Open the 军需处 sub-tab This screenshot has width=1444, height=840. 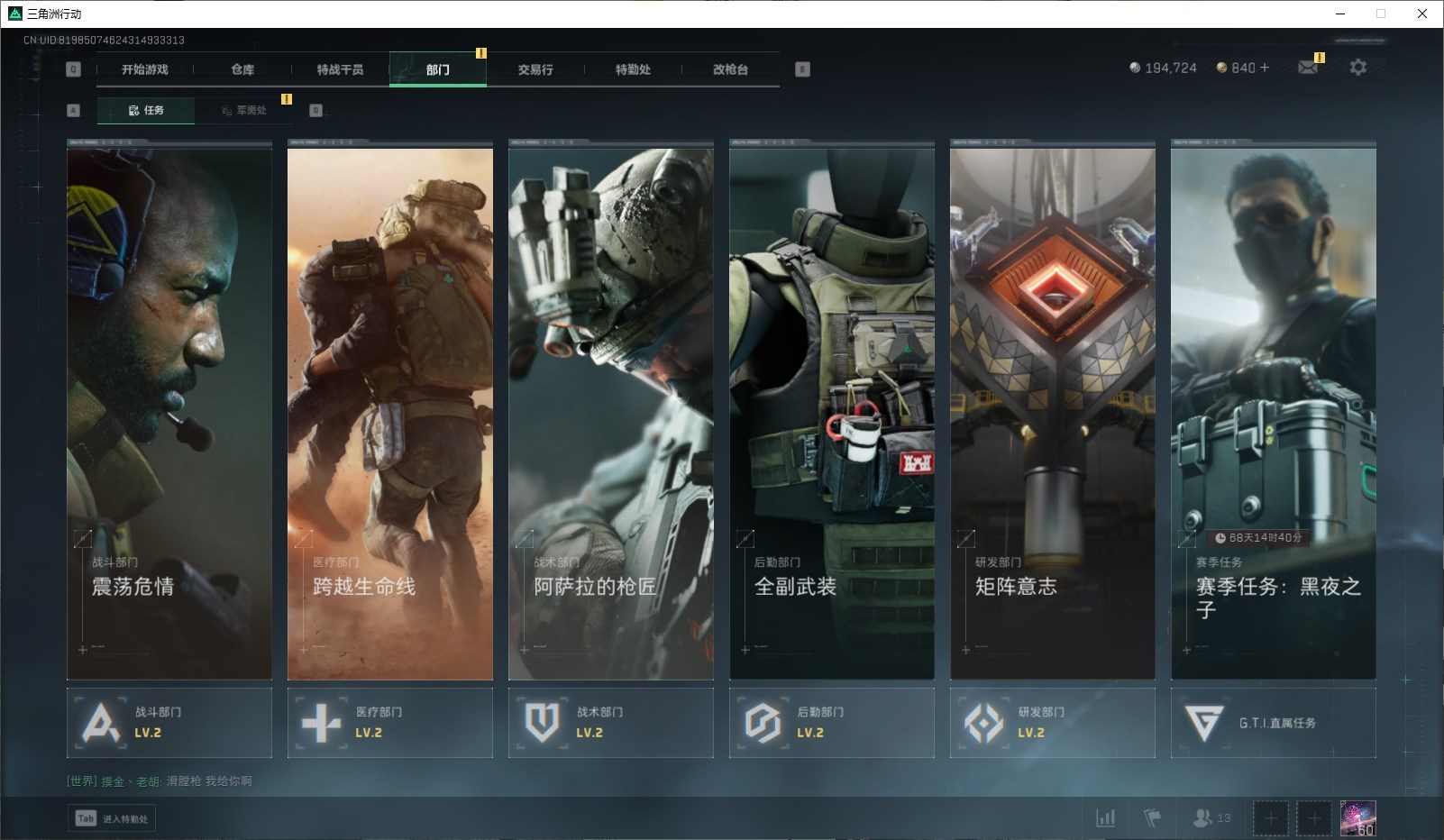point(243,110)
